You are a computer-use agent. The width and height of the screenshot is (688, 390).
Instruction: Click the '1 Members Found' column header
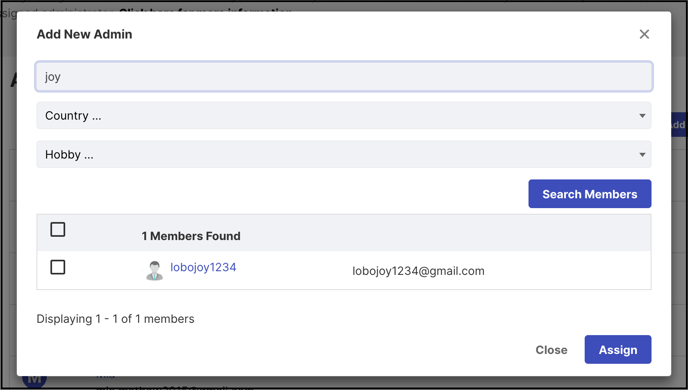[191, 236]
